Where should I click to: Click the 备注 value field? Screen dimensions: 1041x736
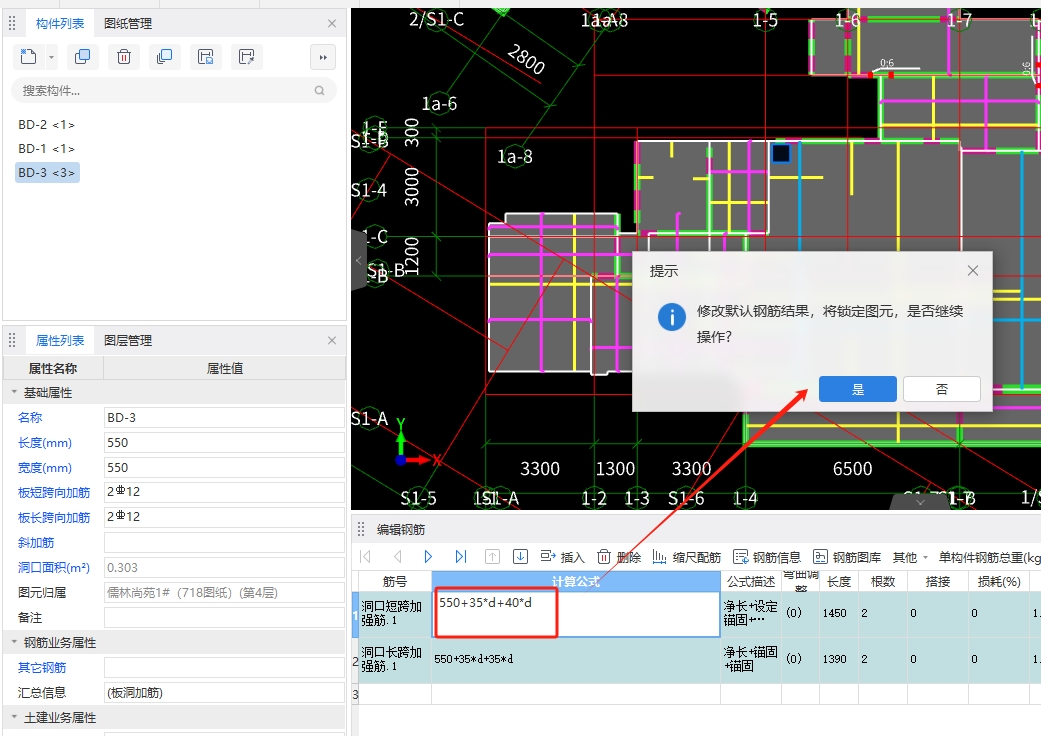224,617
